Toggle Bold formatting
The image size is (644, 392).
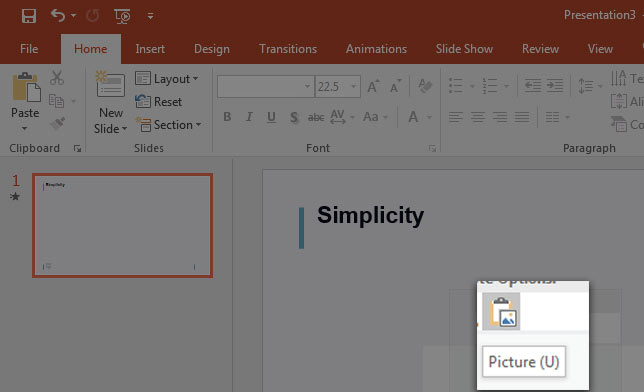click(x=227, y=117)
